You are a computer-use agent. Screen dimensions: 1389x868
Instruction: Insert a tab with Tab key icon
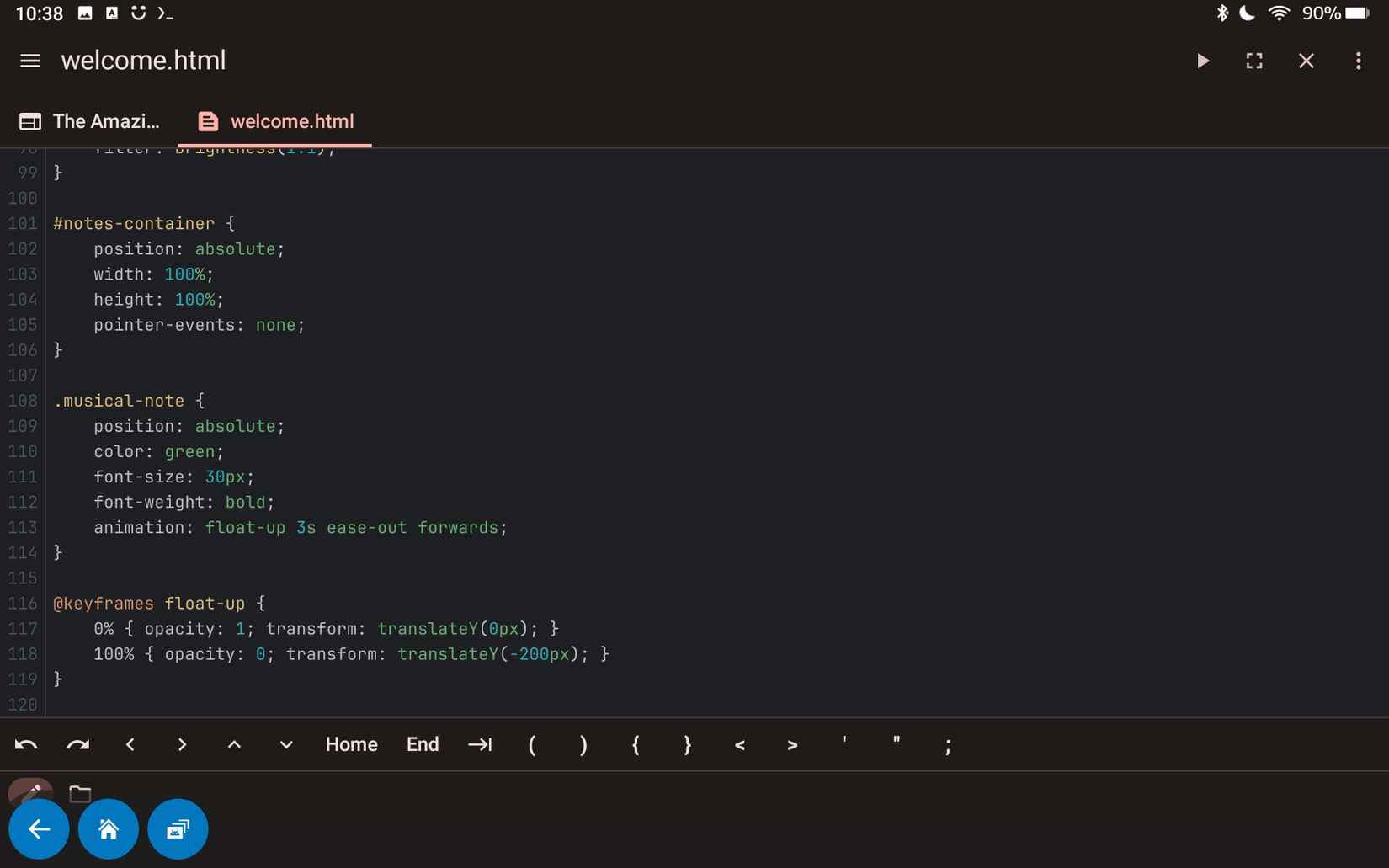tap(480, 744)
